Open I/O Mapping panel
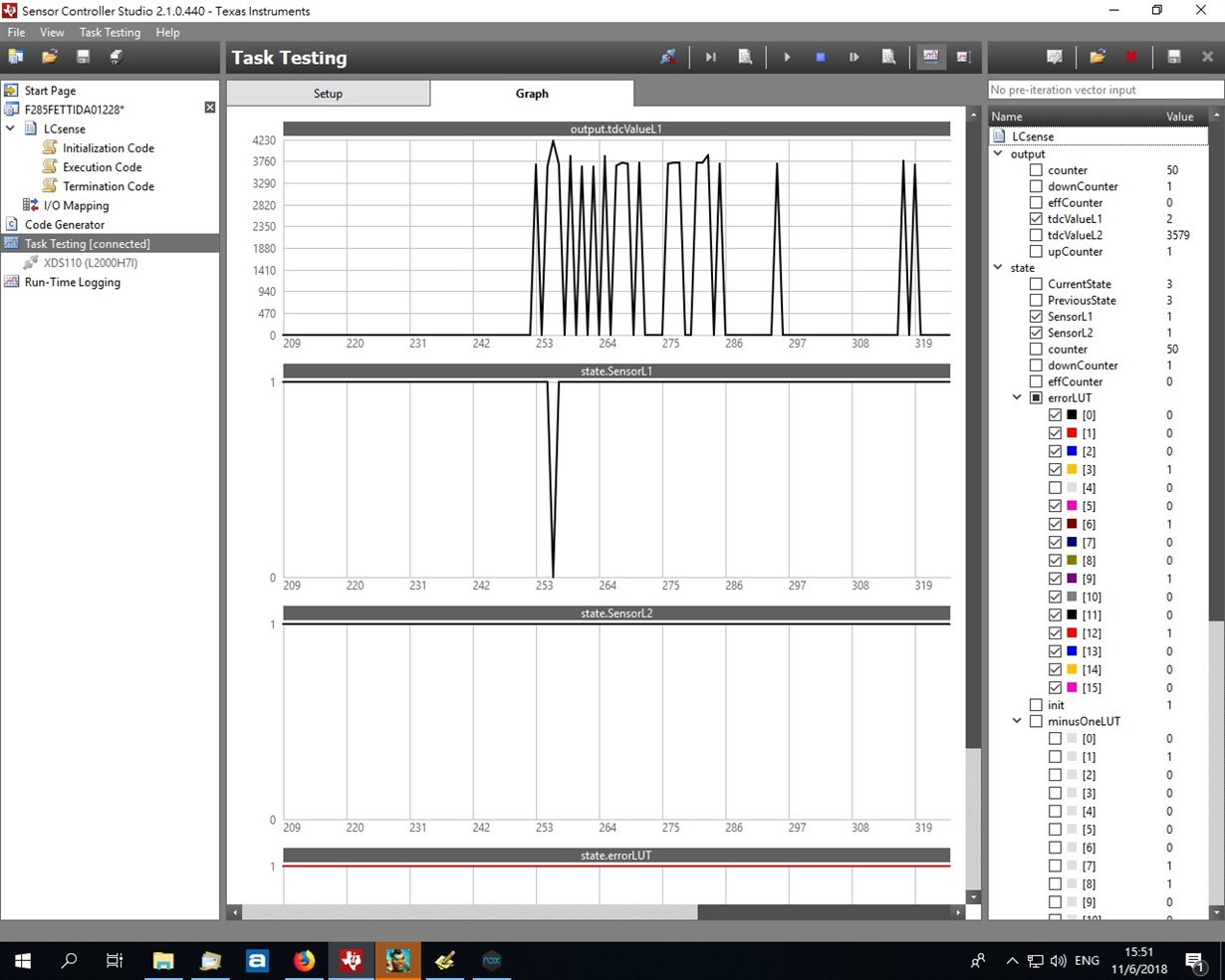The width and height of the screenshot is (1225, 980). coord(76,205)
